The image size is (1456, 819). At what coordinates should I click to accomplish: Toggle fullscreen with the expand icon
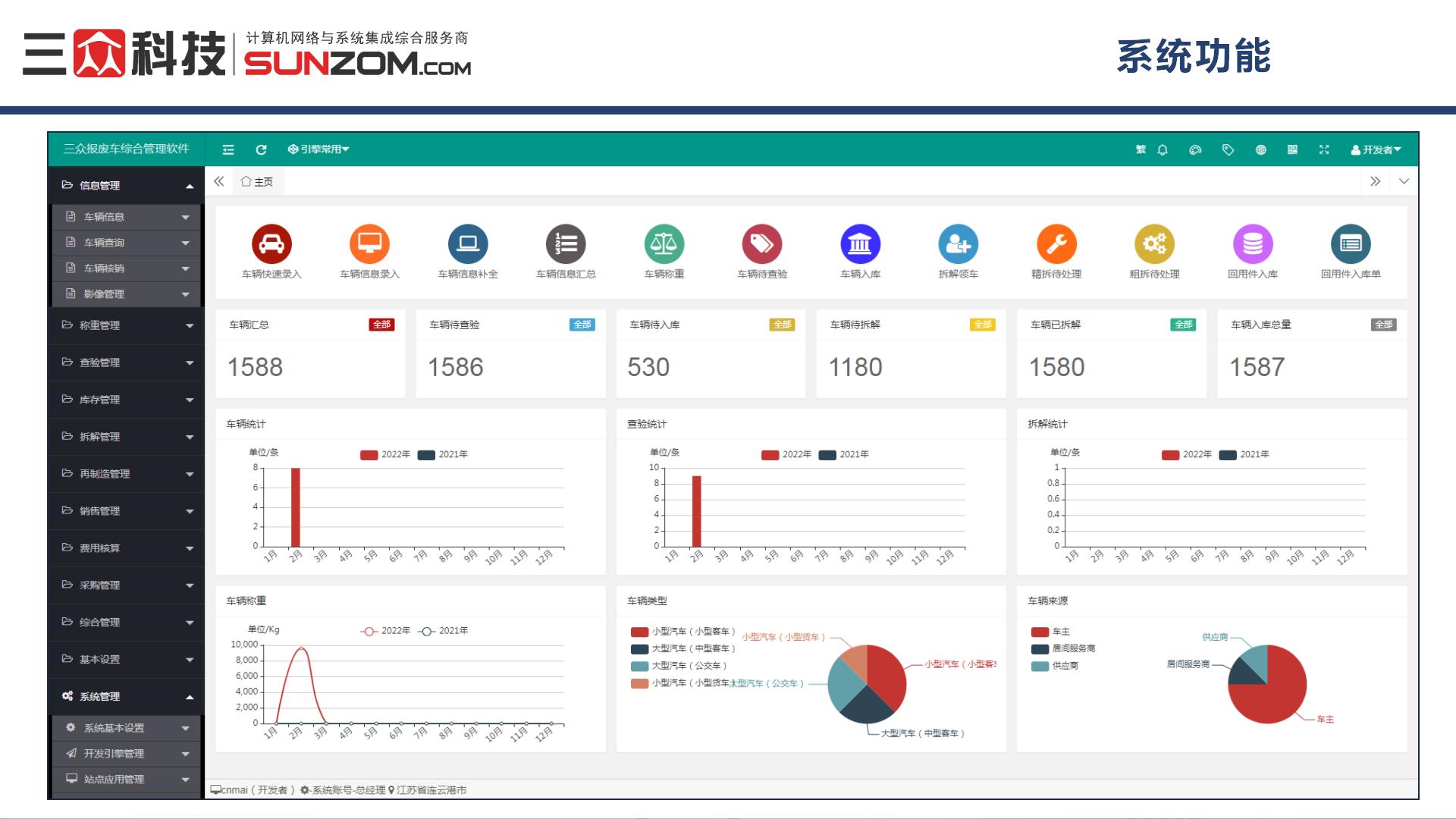pos(1324,150)
